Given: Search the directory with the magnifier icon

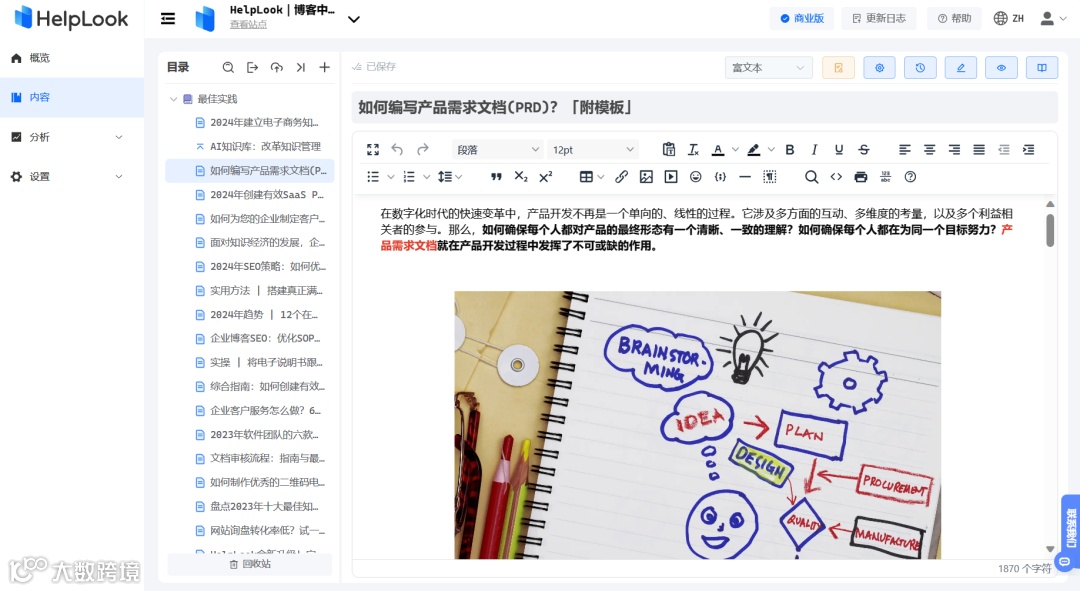Looking at the screenshot, I should pos(228,67).
